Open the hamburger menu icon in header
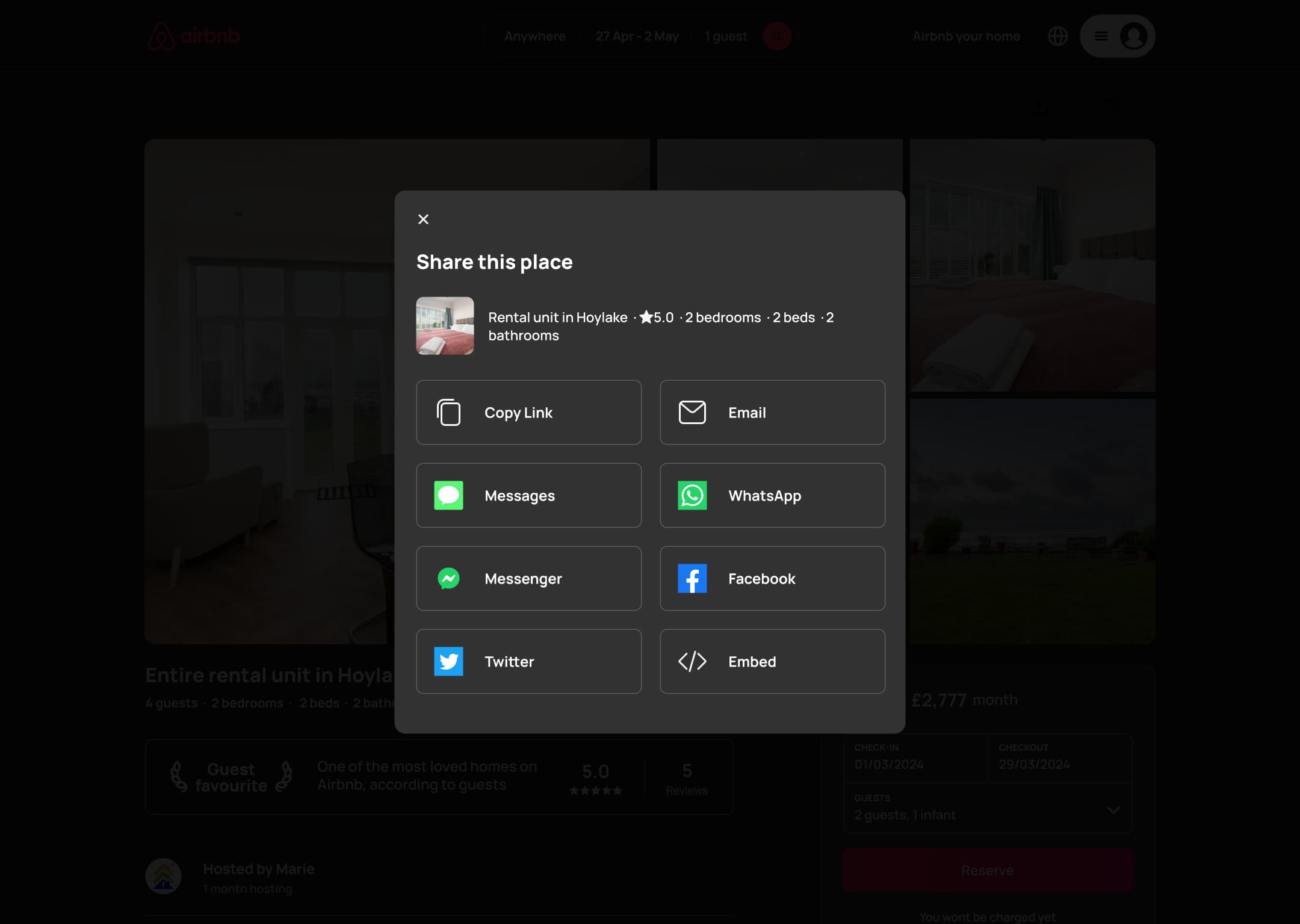 pos(1101,36)
